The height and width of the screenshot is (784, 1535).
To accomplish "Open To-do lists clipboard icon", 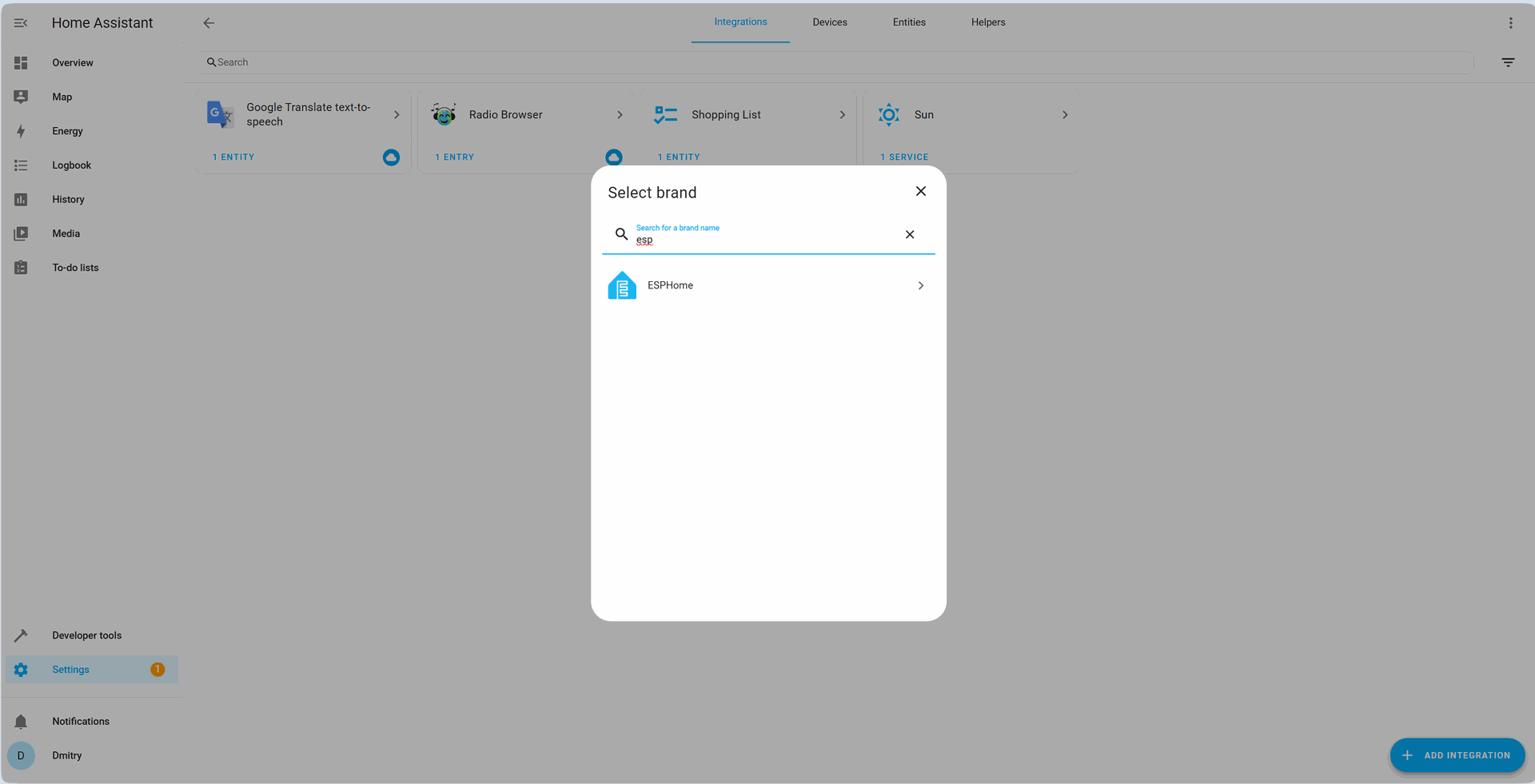I will coord(21,268).
